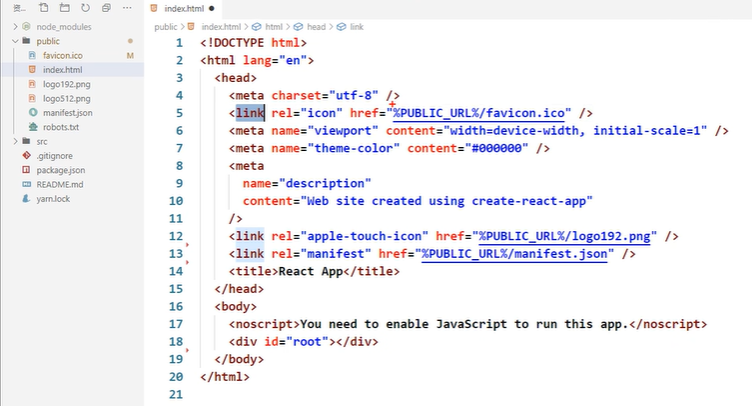Click the robots.txt file icon
Screen dimensions: 752x406
33,127
